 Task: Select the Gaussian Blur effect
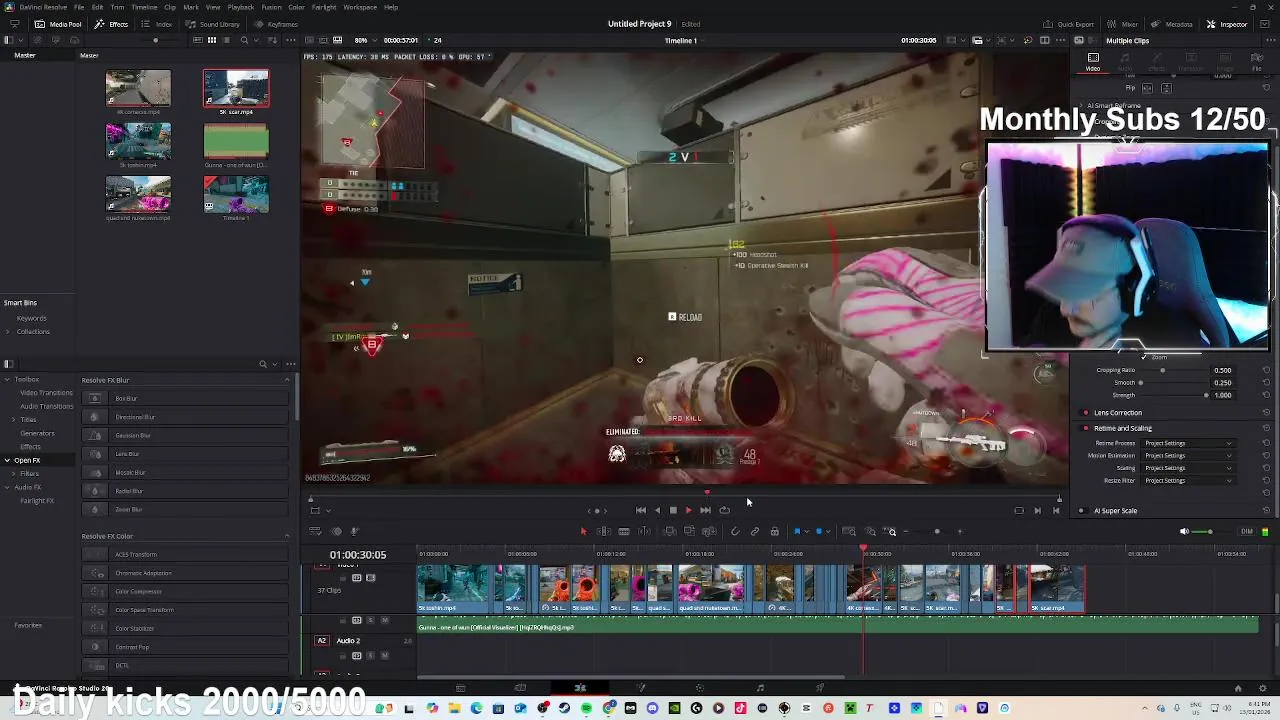(x=185, y=436)
